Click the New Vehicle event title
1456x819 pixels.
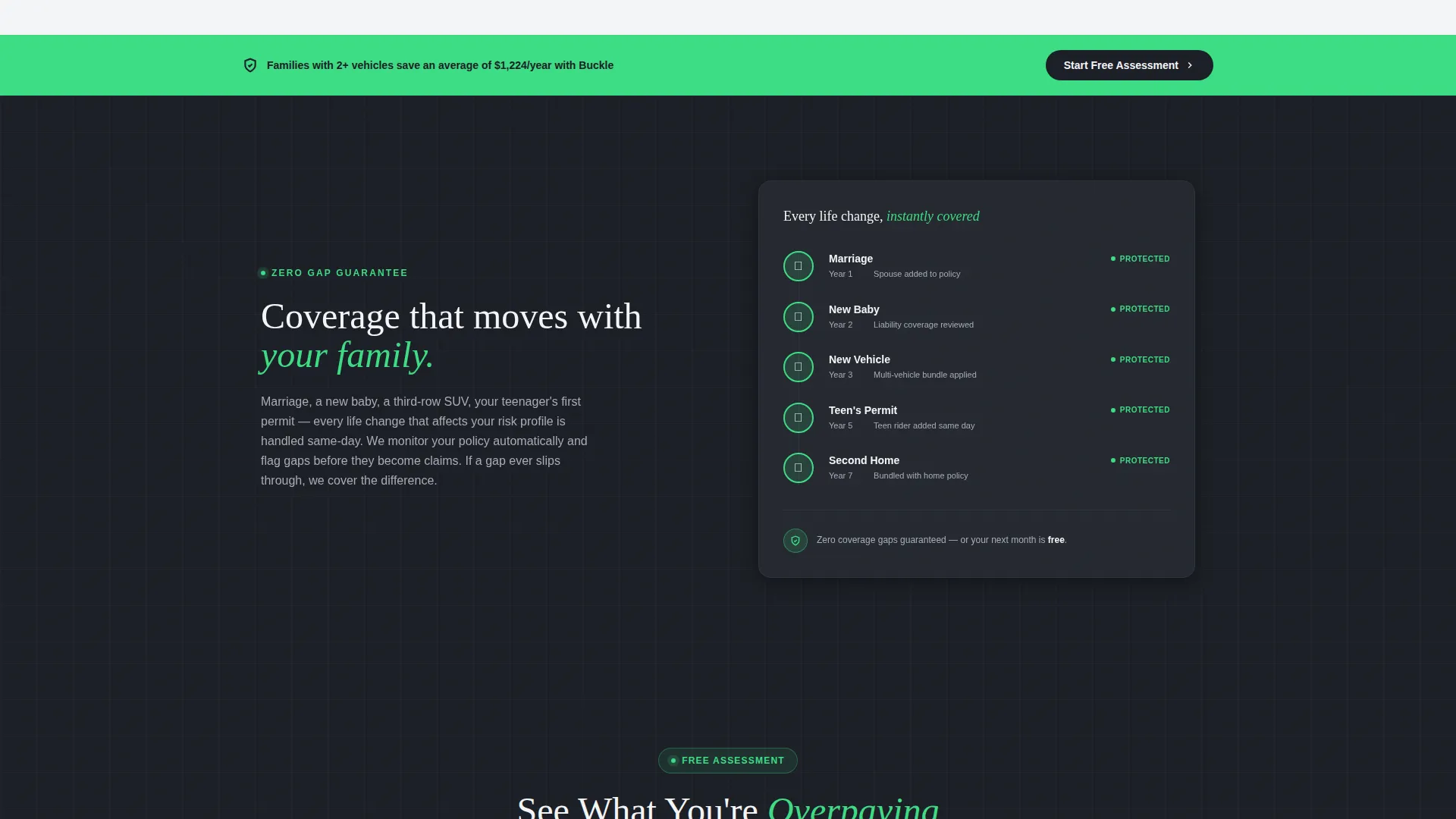(859, 359)
